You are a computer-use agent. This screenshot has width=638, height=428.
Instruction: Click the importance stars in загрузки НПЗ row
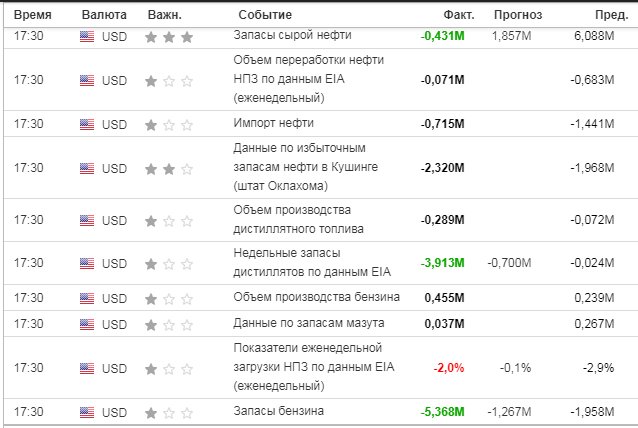click(x=169, y=369)
